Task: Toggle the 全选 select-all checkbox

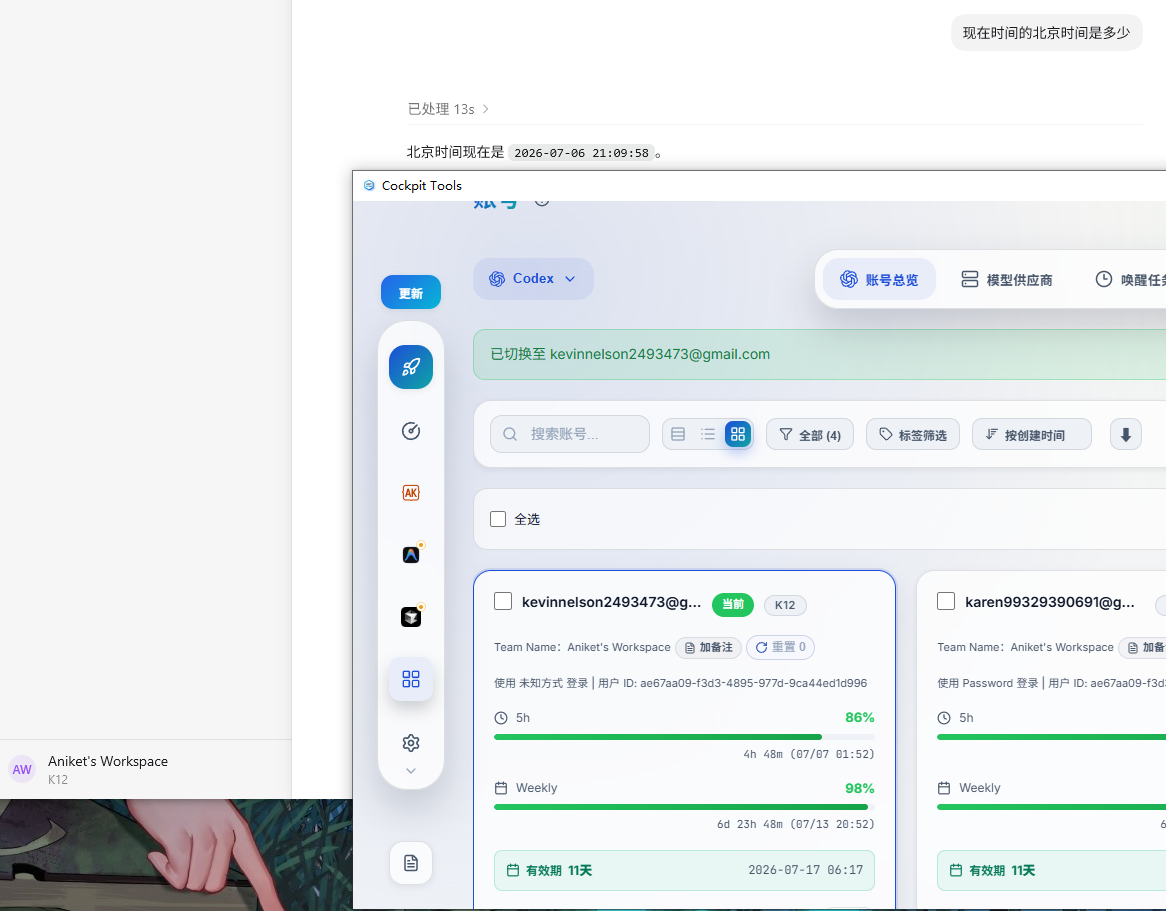Action: 498,519
